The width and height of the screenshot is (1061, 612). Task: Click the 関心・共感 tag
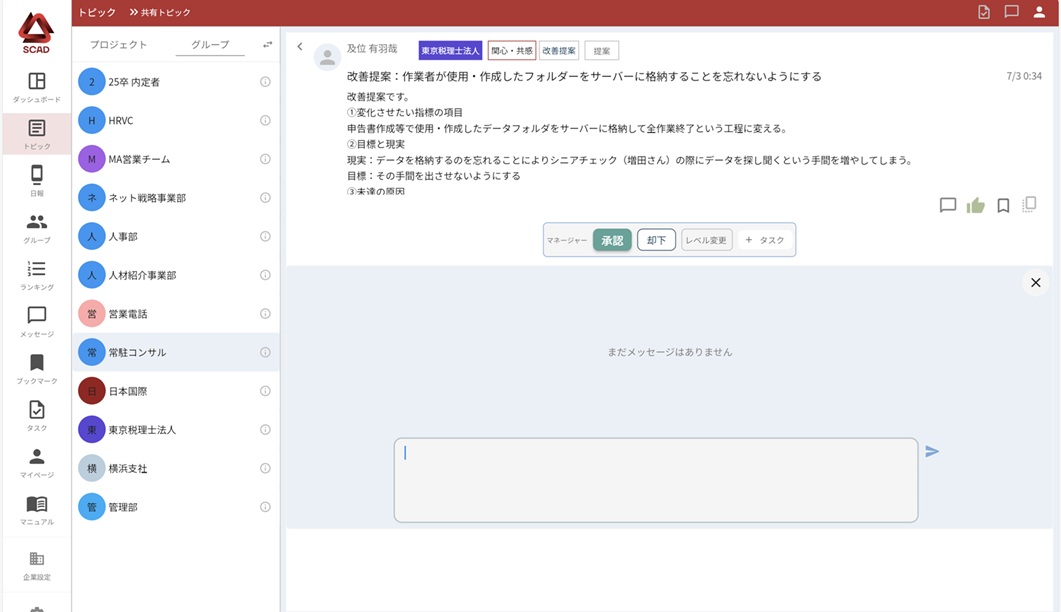click(512, 51)
